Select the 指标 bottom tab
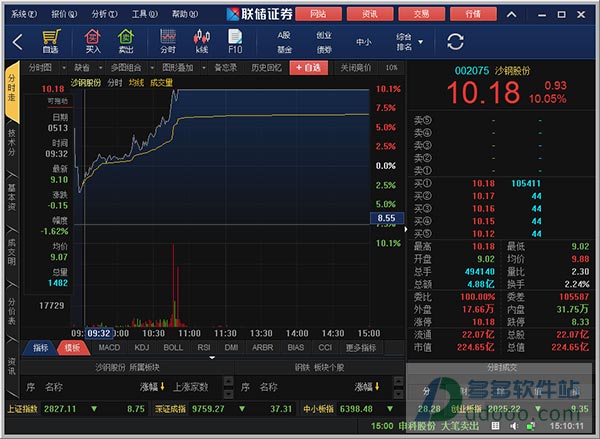 [40, 348]
